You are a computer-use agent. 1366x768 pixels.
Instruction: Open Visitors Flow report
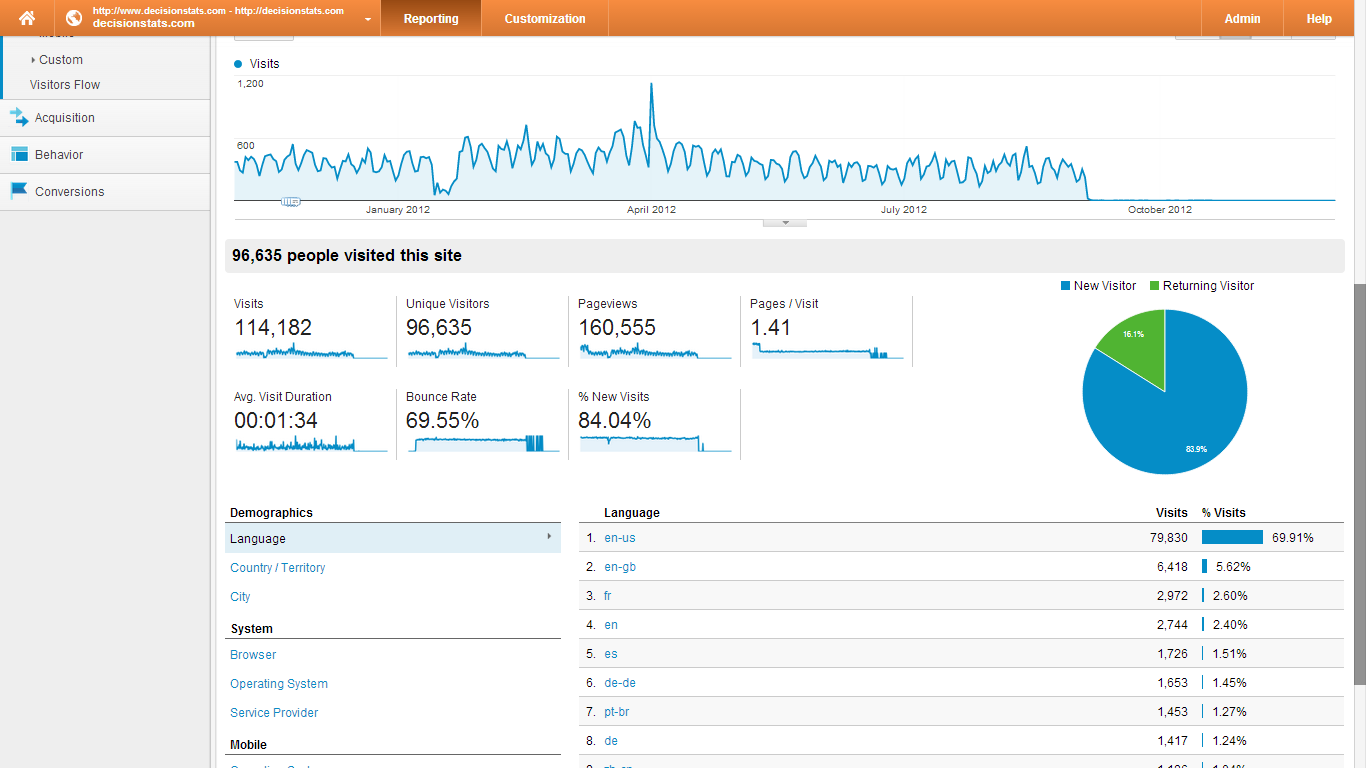pyautogui.click(x=65, y=85)
